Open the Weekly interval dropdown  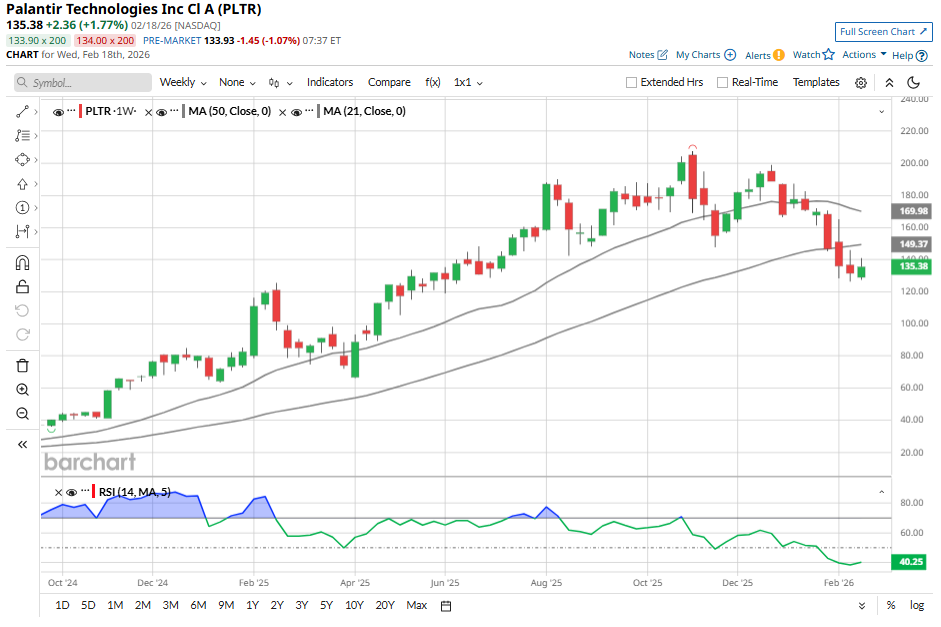(183, 83)
